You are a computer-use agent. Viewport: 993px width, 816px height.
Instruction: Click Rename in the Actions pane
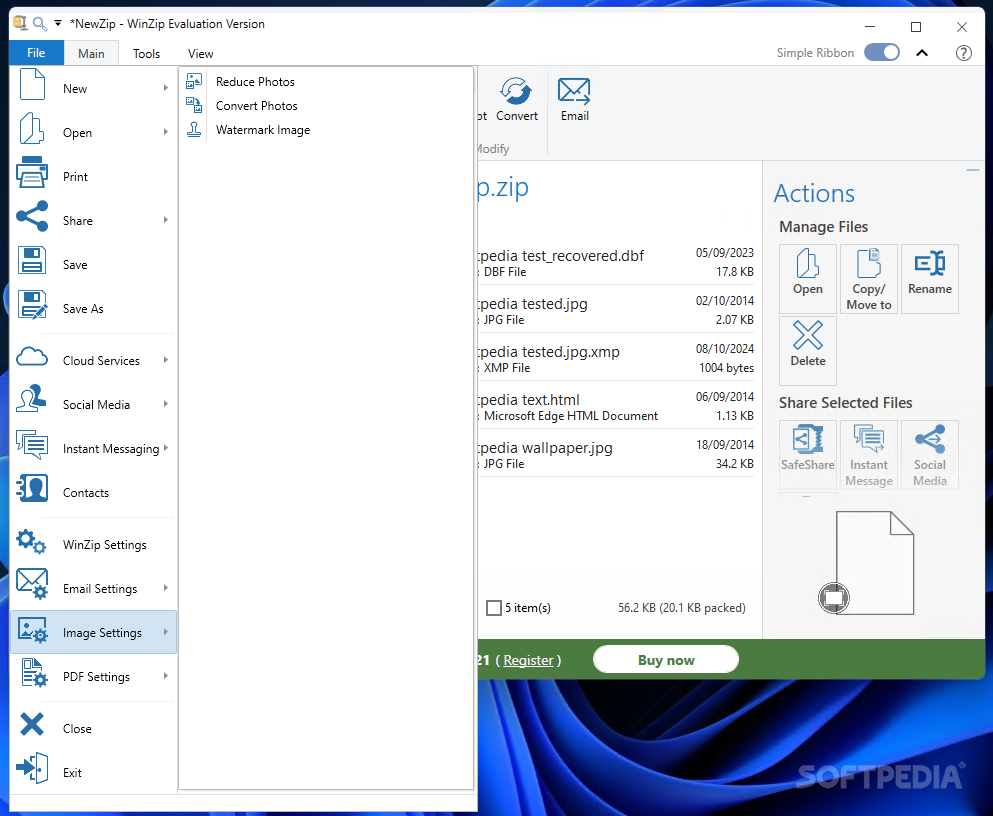[930, 279]
